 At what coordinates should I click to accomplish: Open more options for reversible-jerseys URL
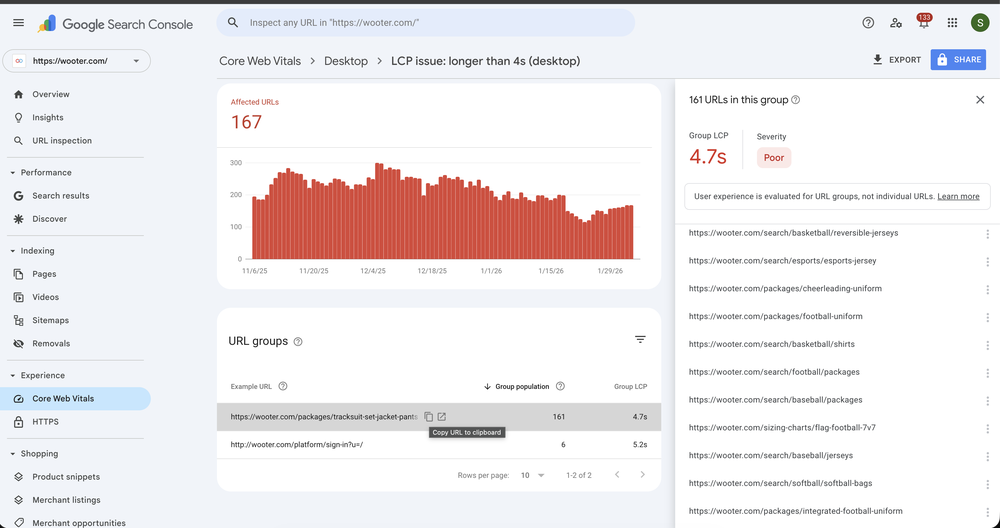point(987,234)
